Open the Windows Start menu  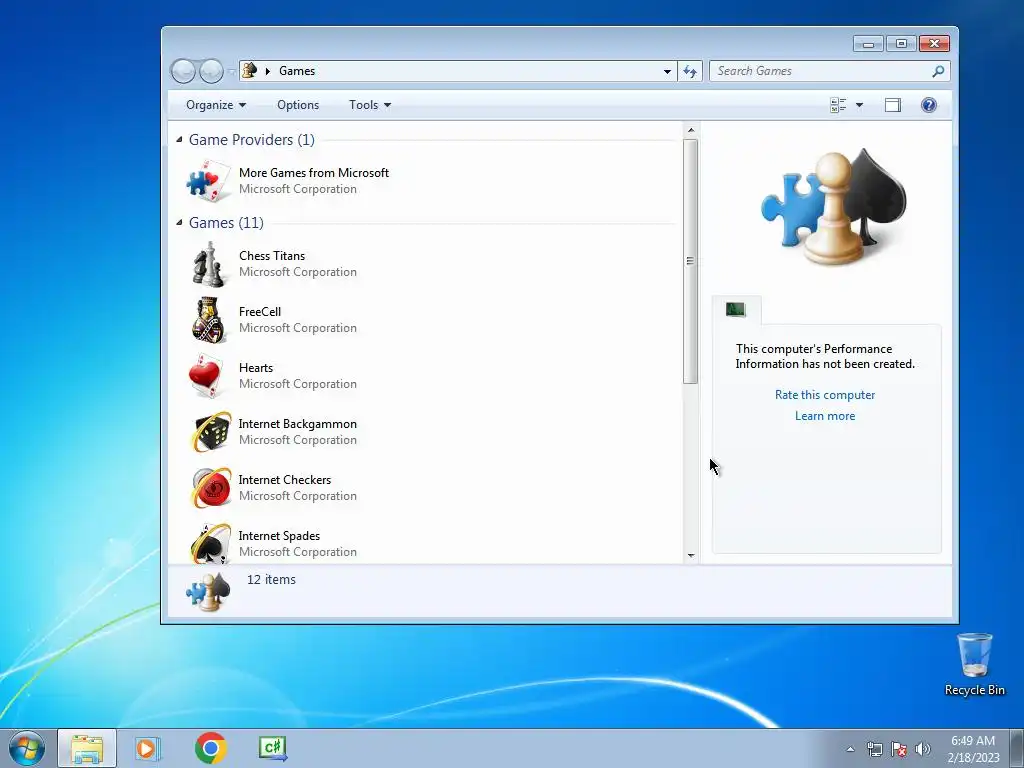[x=27, y=748]
